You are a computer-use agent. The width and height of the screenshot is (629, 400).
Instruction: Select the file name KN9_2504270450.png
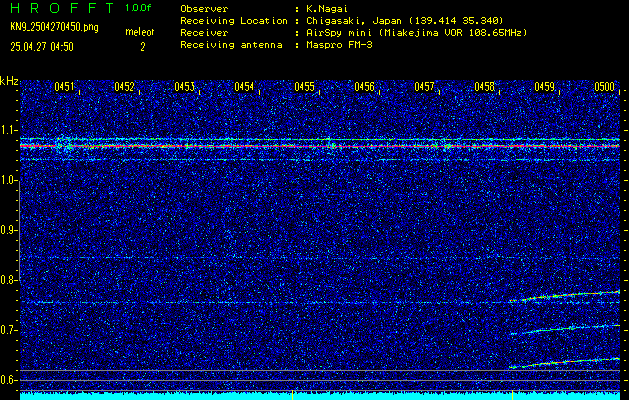click(54, 27)
